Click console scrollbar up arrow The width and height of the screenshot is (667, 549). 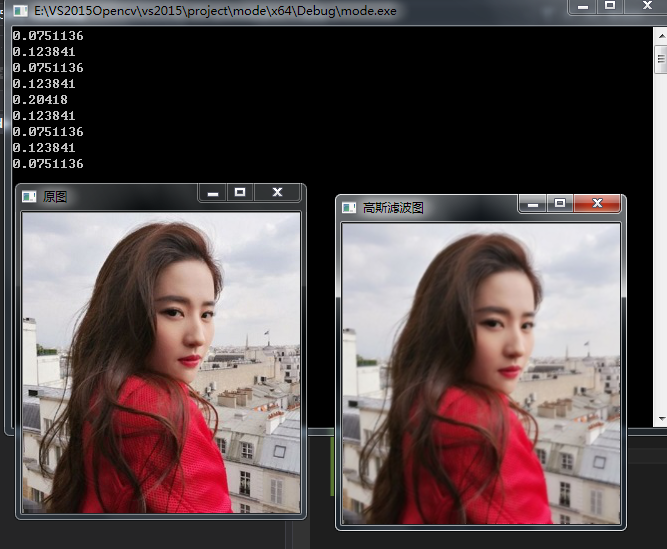pyautogui.click(x=661, y=36)
